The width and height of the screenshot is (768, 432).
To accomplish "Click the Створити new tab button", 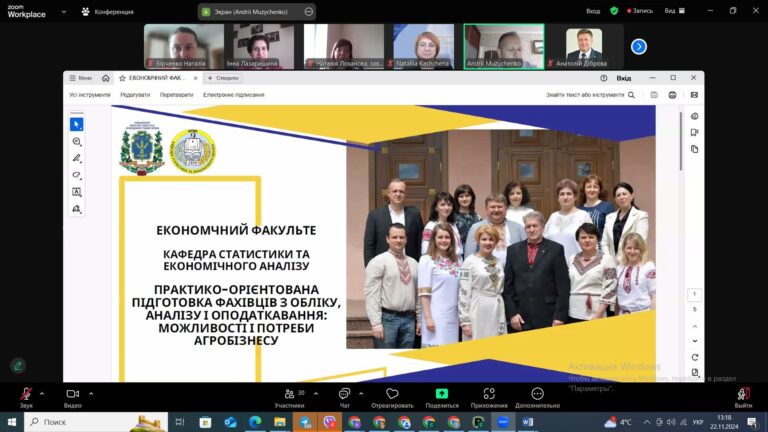I will click(223, 78).
